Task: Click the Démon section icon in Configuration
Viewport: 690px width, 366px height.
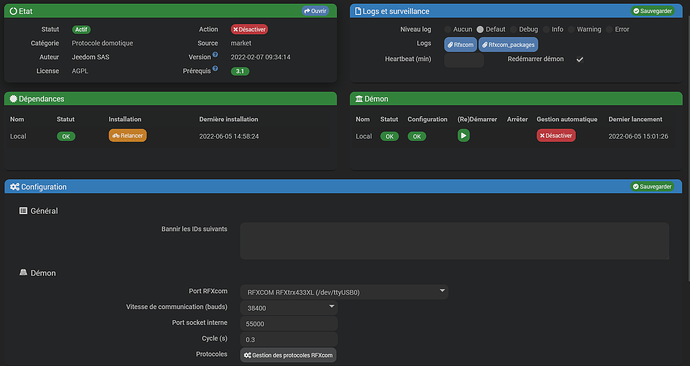Action: [x=23, y=273]
